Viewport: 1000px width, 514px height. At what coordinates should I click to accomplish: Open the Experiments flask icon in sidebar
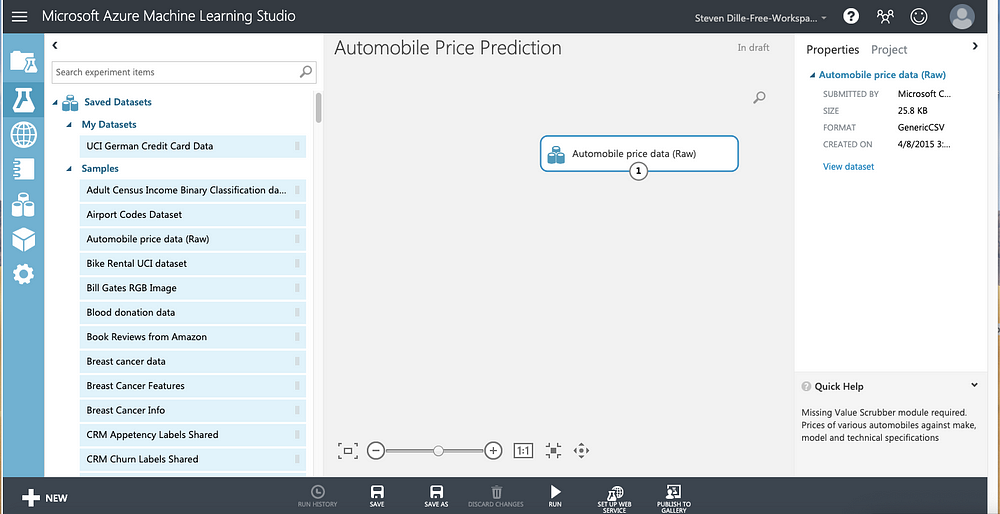click(x=24, y=99)
